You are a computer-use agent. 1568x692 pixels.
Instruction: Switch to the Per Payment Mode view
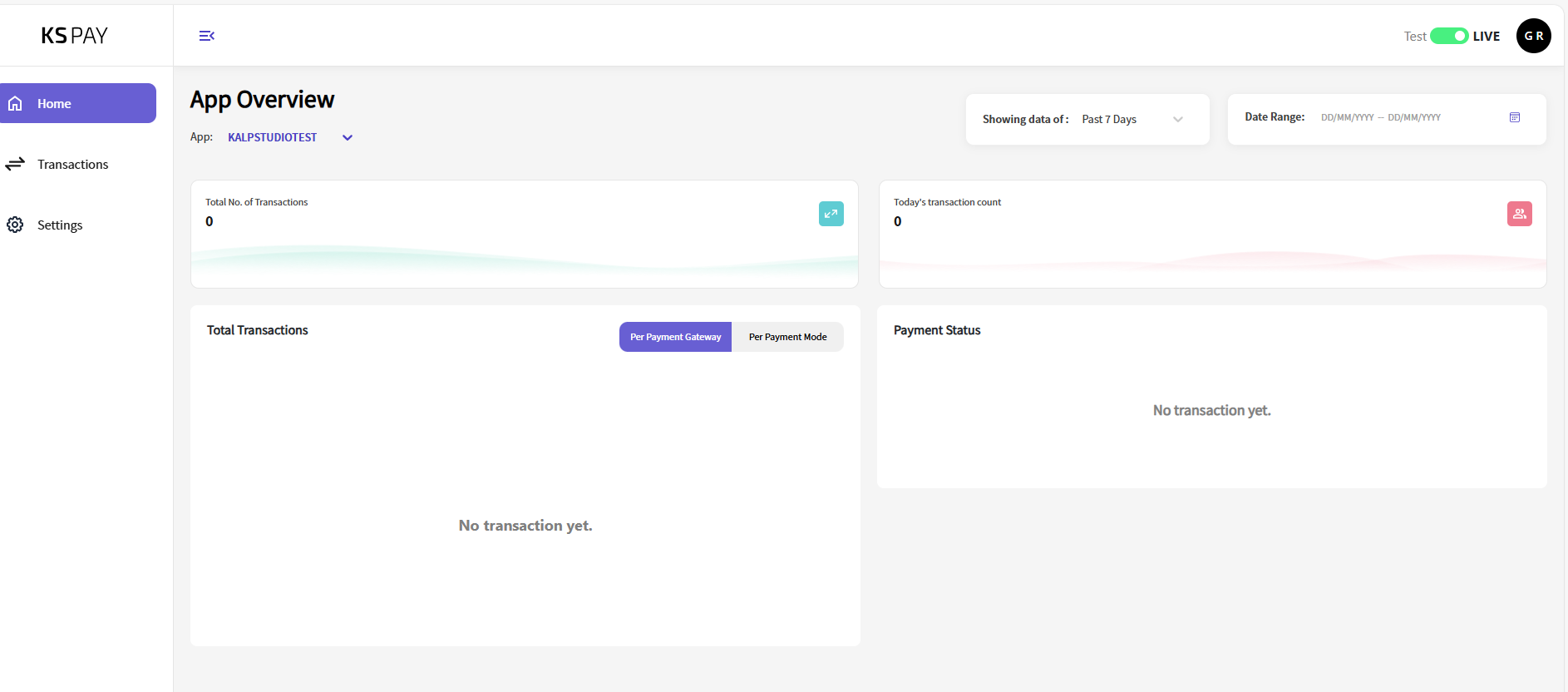[787, 337]
